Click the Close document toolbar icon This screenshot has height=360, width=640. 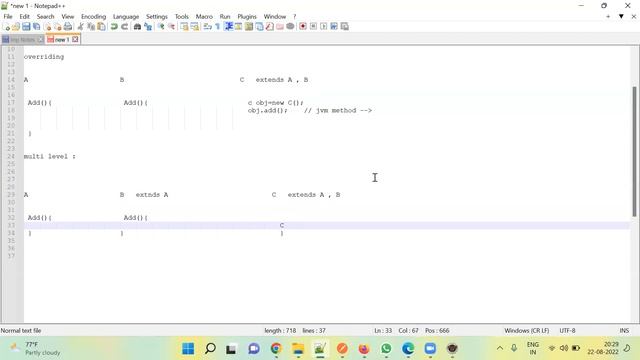point(48,27)
